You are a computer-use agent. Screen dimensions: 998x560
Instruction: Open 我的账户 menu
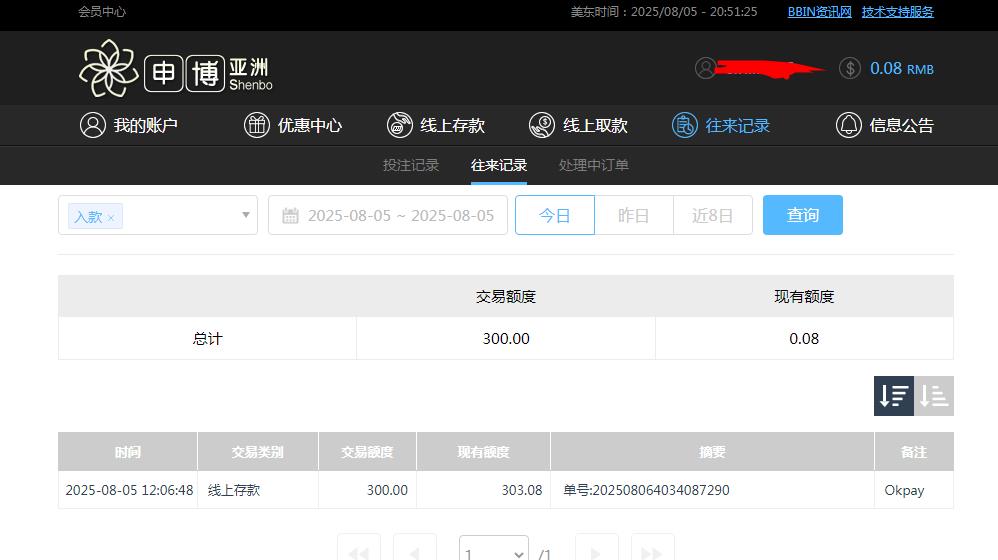129,125
